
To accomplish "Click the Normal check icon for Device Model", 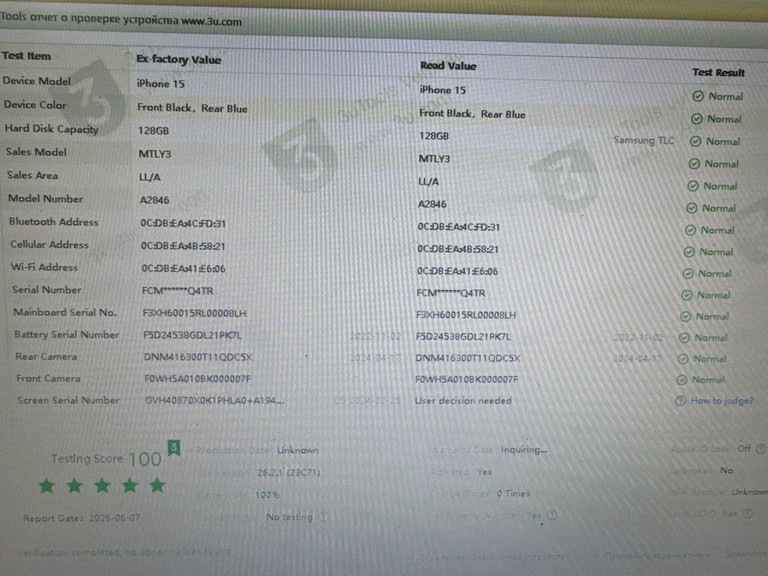I will [x=698, y=96].
